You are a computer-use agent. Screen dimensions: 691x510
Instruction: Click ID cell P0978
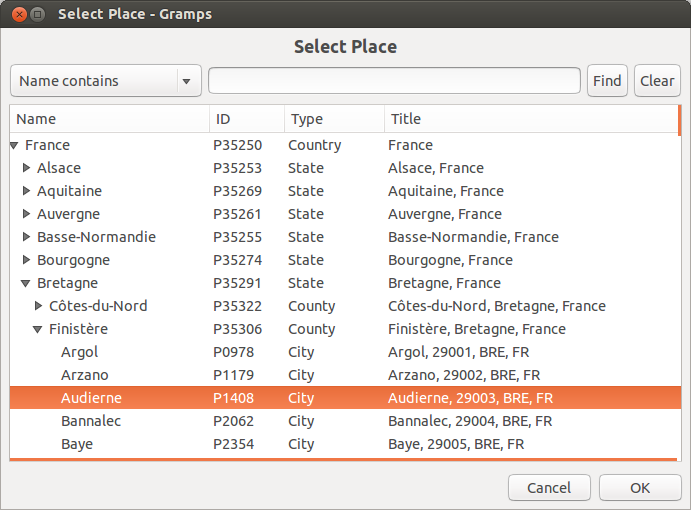pyautogui.click(x=234, y=352)
